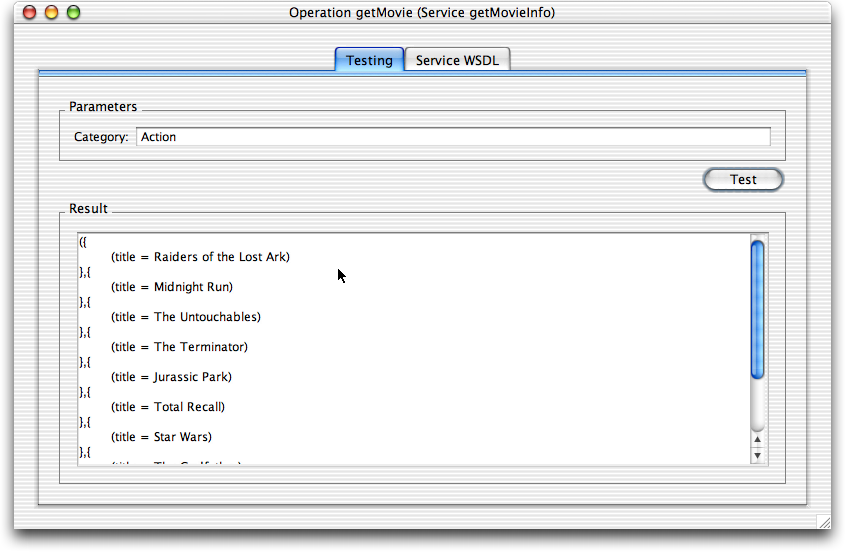
Task: Open the Service WSDL tab
Action: coord(457,60)
